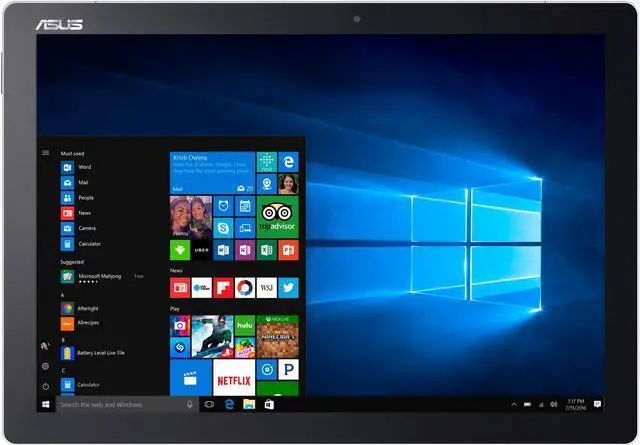
Task: Open the green tile beside Uber
Action: [180, 250]
